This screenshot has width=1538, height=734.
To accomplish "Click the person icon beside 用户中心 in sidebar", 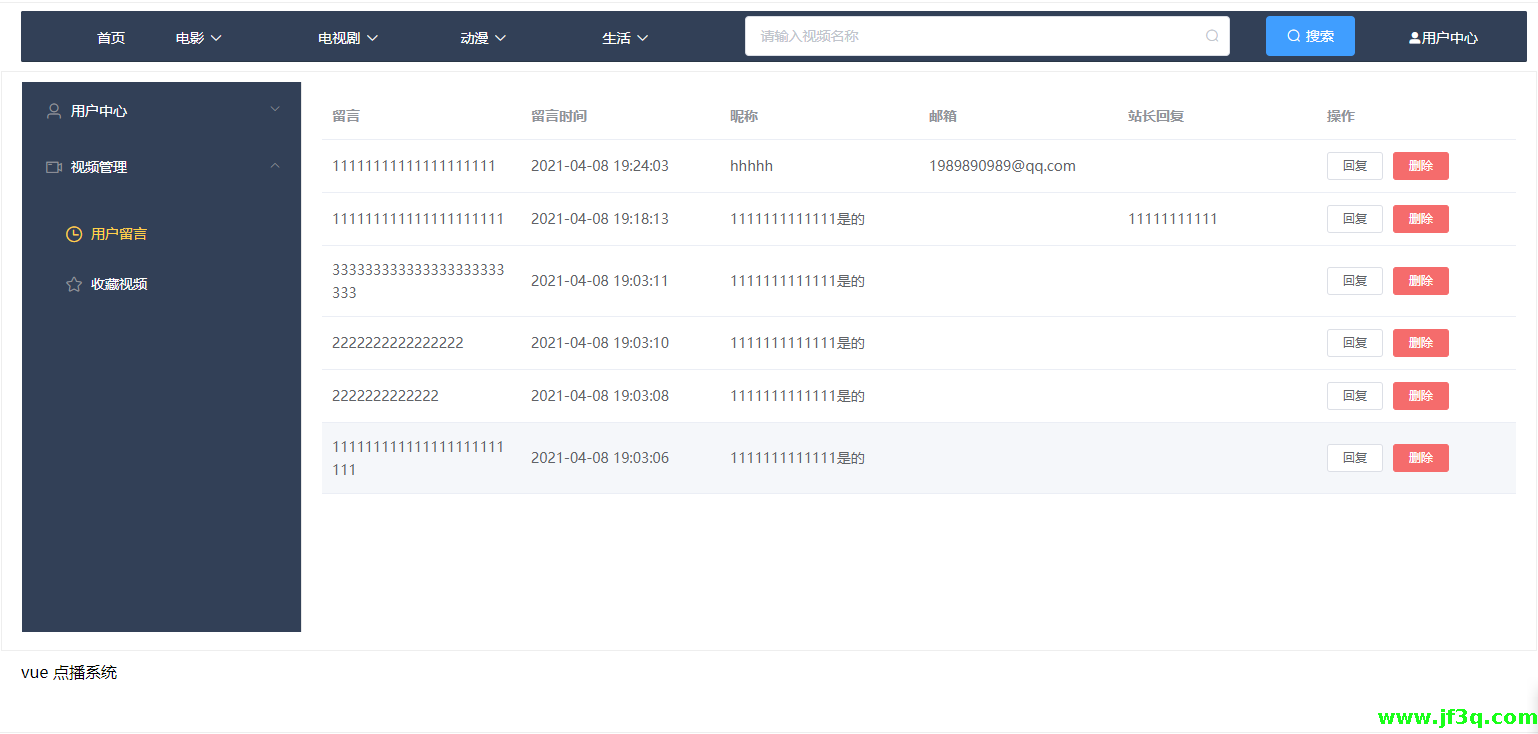I will [x=54, y=111].
